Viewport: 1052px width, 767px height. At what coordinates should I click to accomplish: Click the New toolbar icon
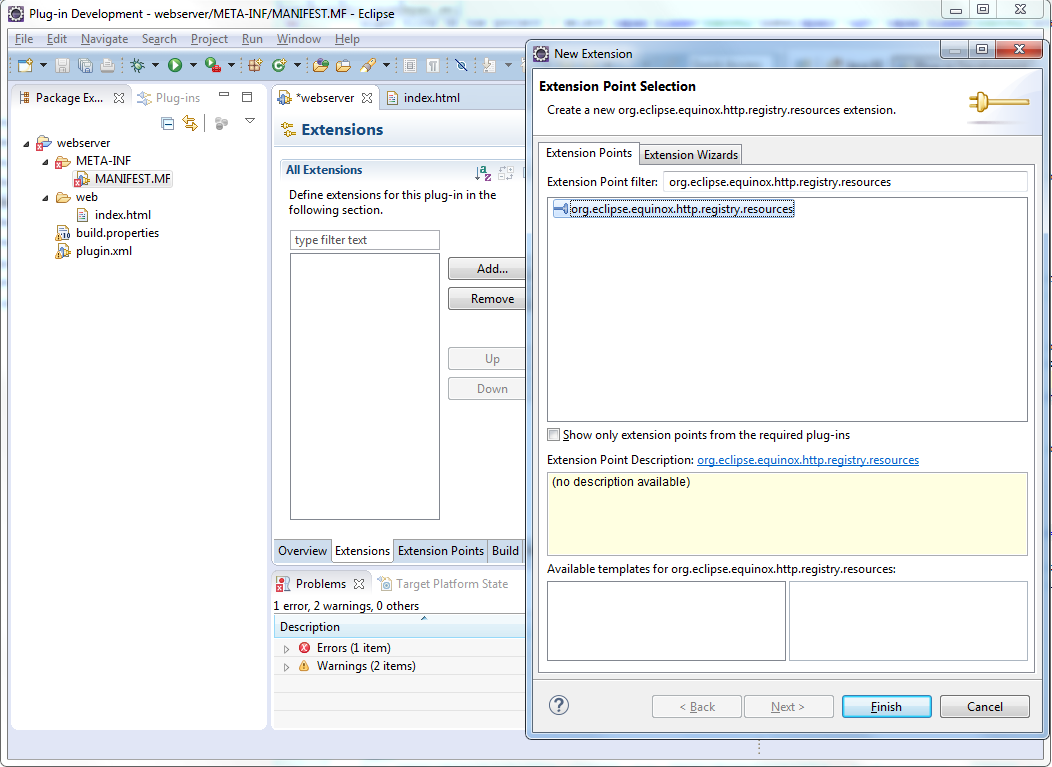[x=25, y=65]
